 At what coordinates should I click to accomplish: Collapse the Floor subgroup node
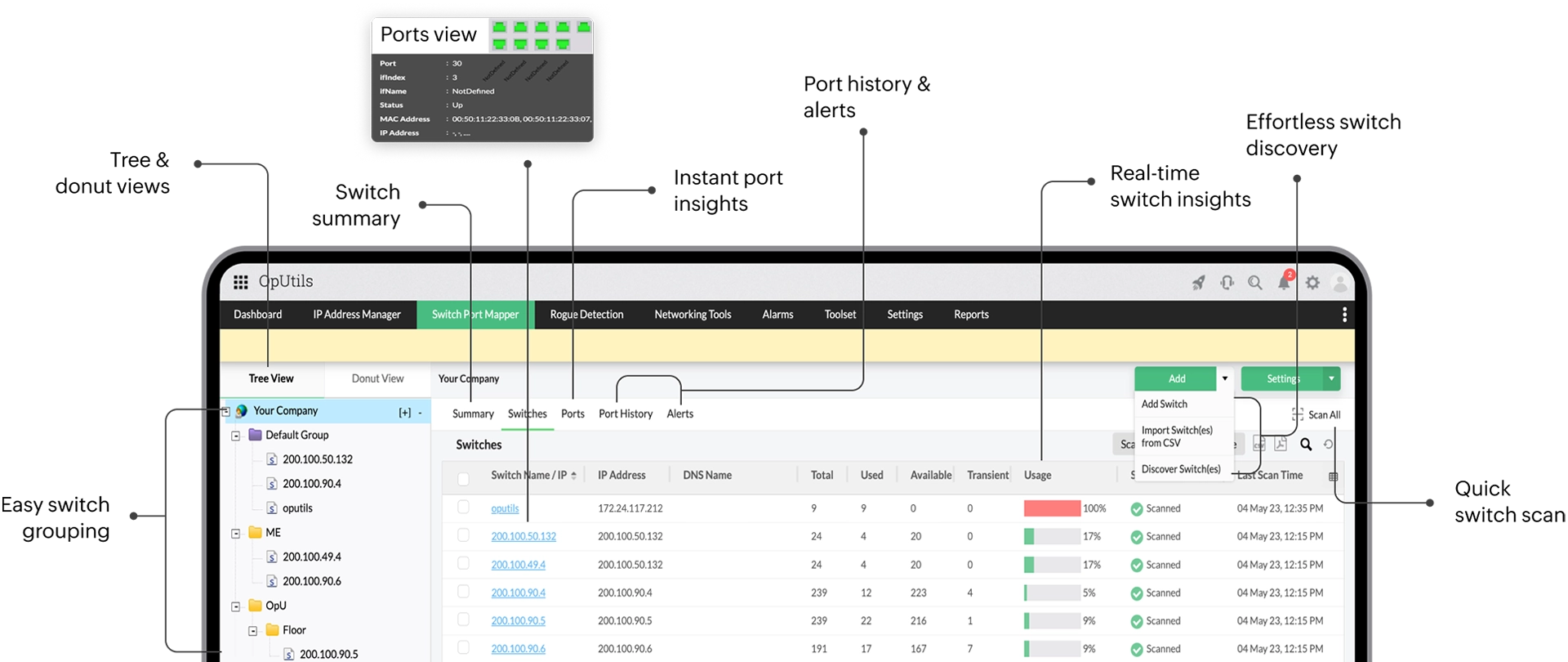click(253, 631)
